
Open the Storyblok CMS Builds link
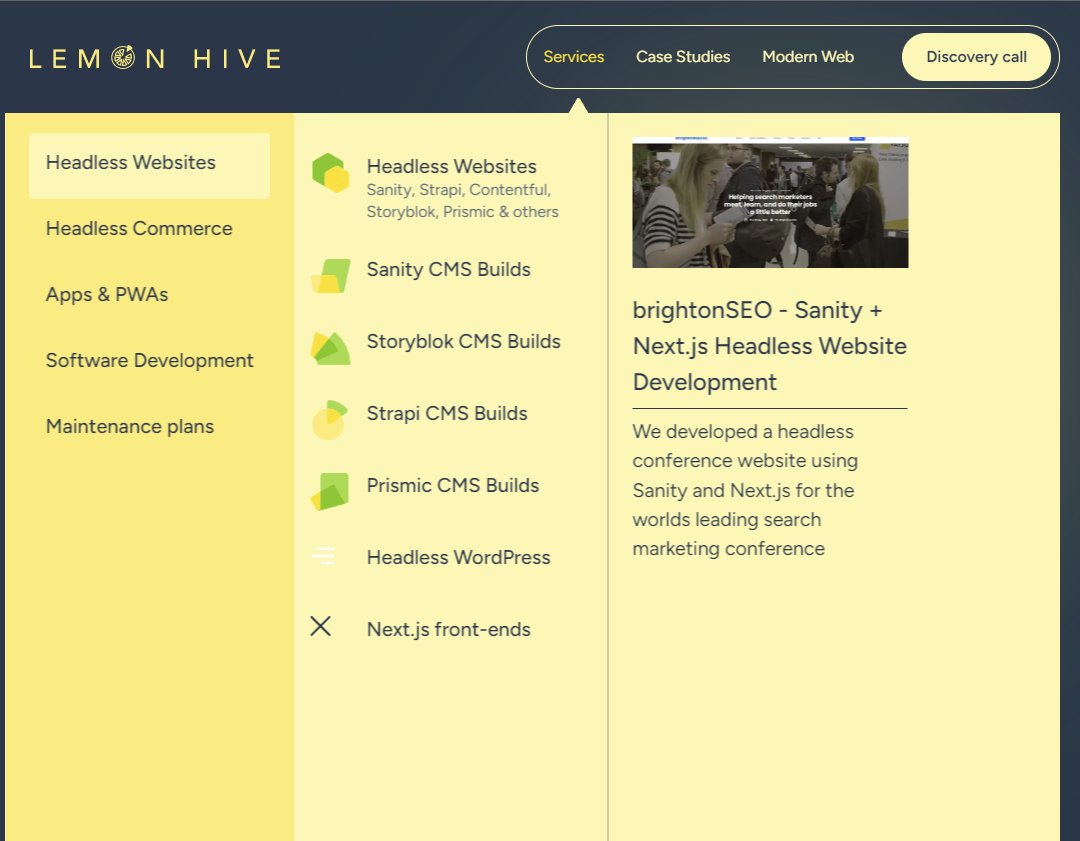pos(464,341)
